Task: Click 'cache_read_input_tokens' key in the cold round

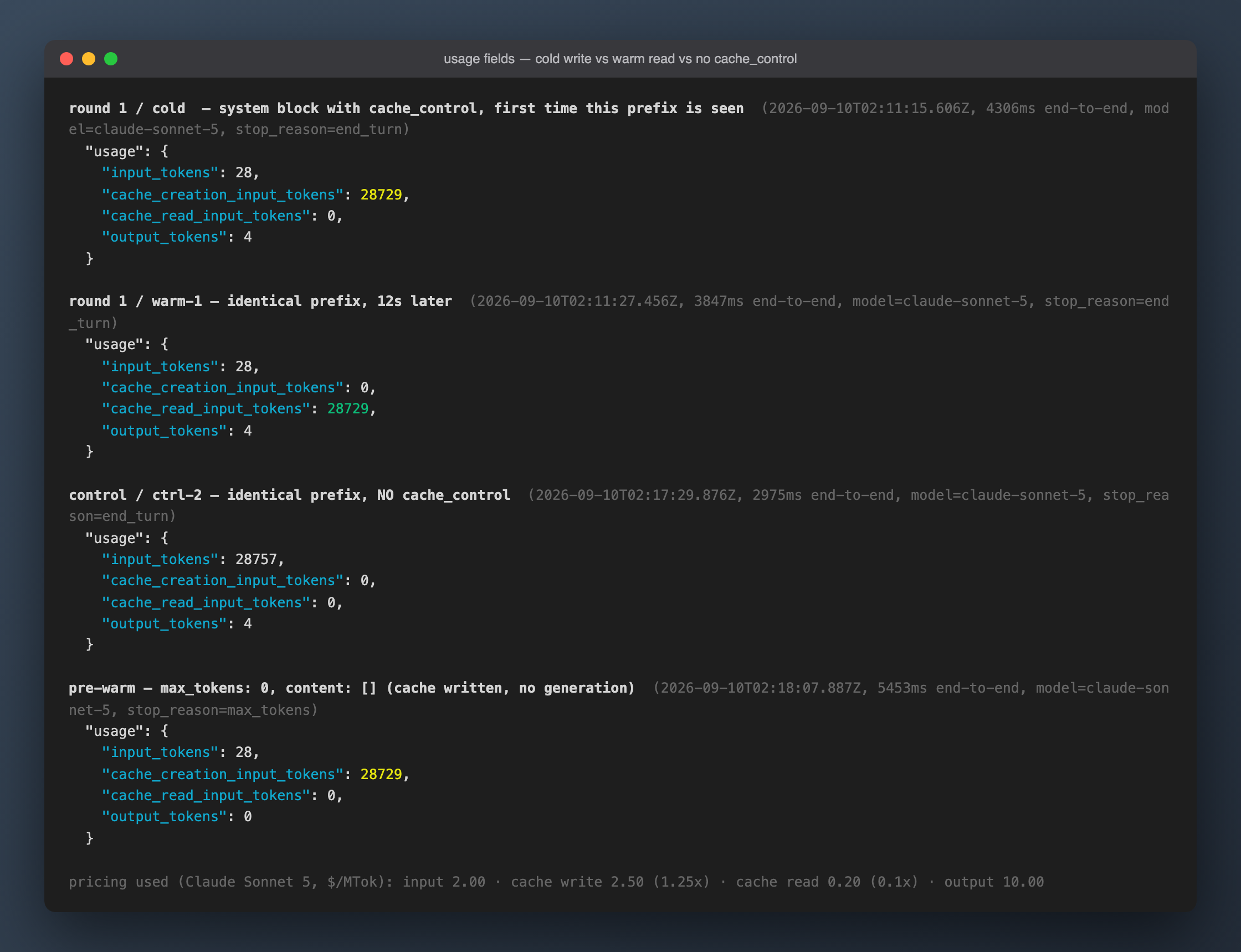Action: (x=206, y=216)
